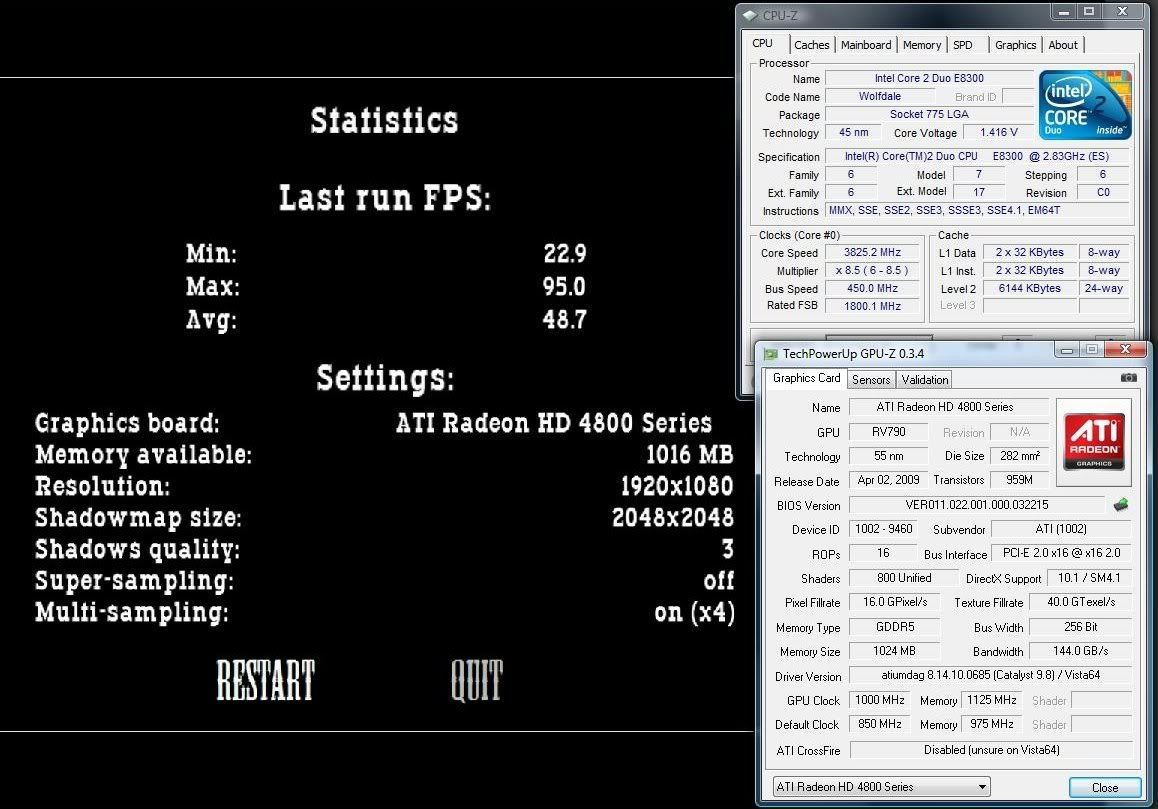Viewport: 1158px width, 809px height.
Task: Click the Code Name value Wolfdale
Action: pyautogui.click(x=880, y=97)
